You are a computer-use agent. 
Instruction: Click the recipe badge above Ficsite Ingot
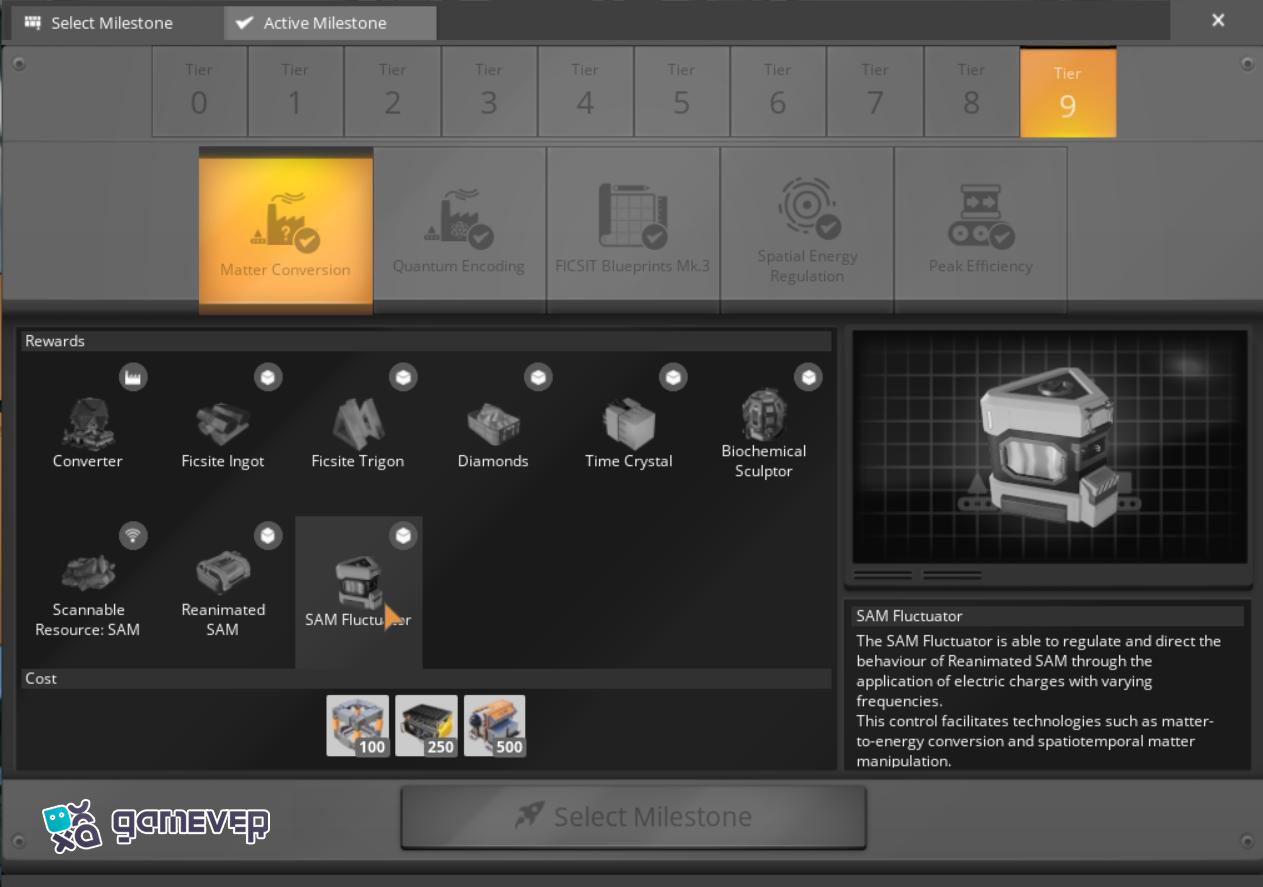(268, 377)
